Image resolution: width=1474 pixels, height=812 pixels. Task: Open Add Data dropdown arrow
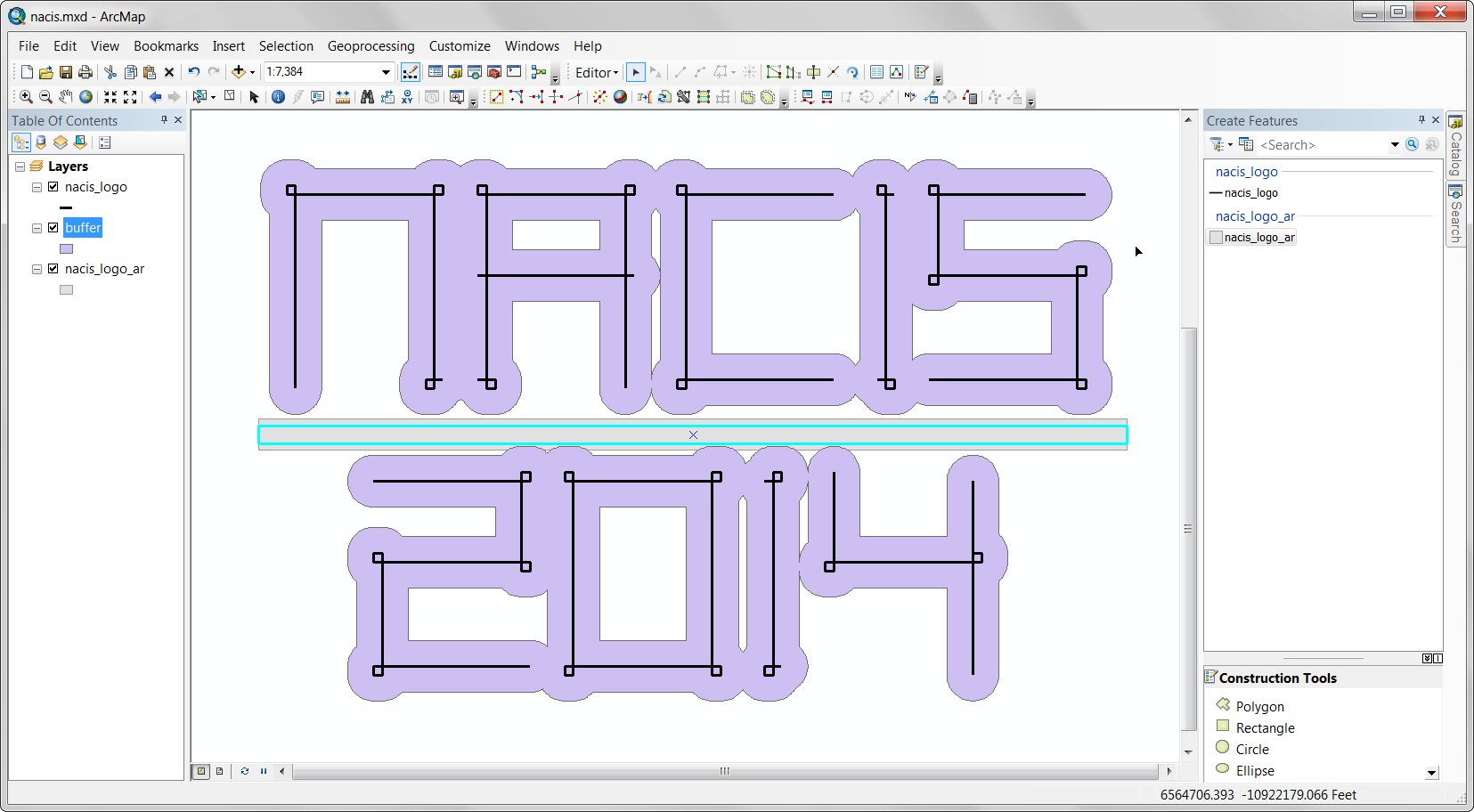coord(252,72)
